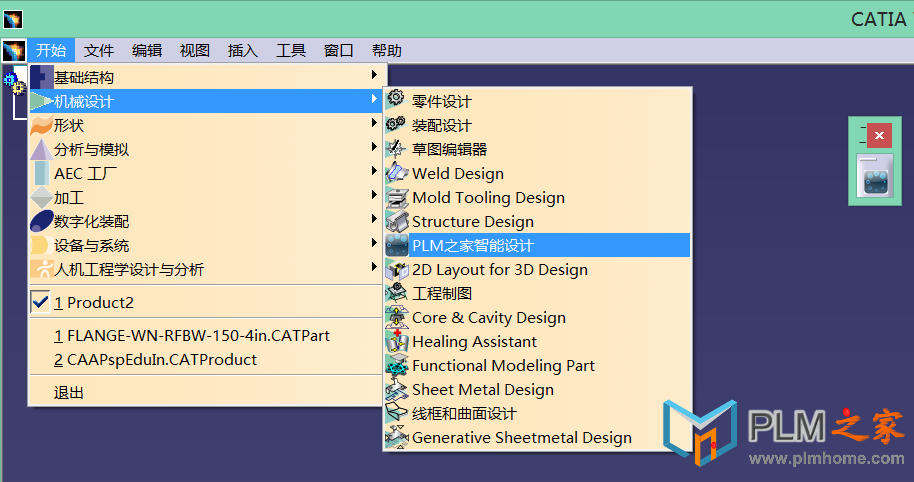Expand the 分析与模拟 submenu arrow

click(374, 147)
